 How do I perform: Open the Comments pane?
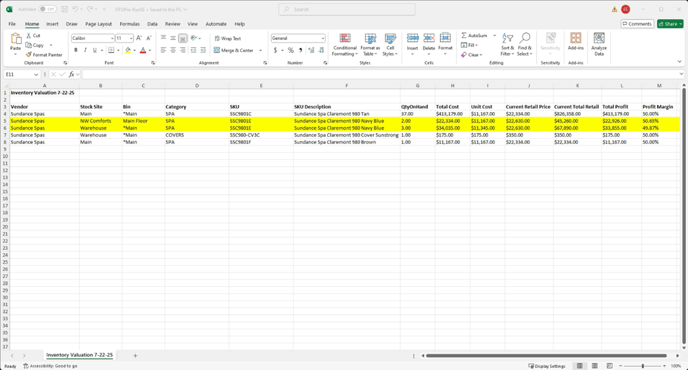point(637,24)
